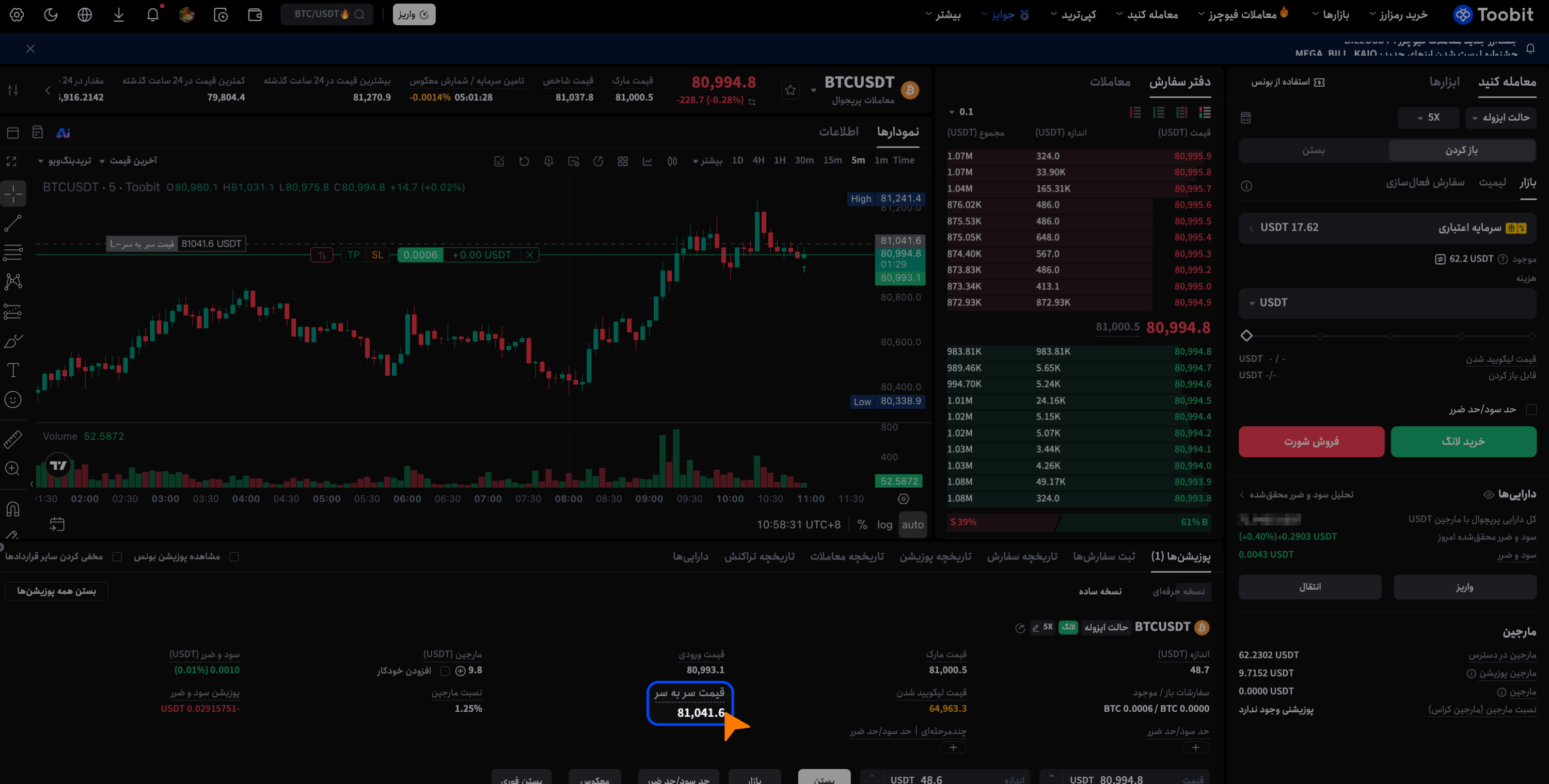Toggle dark mode moon icon
The height and width of the screenshot is (784, 1549).
tap(51, 14)
